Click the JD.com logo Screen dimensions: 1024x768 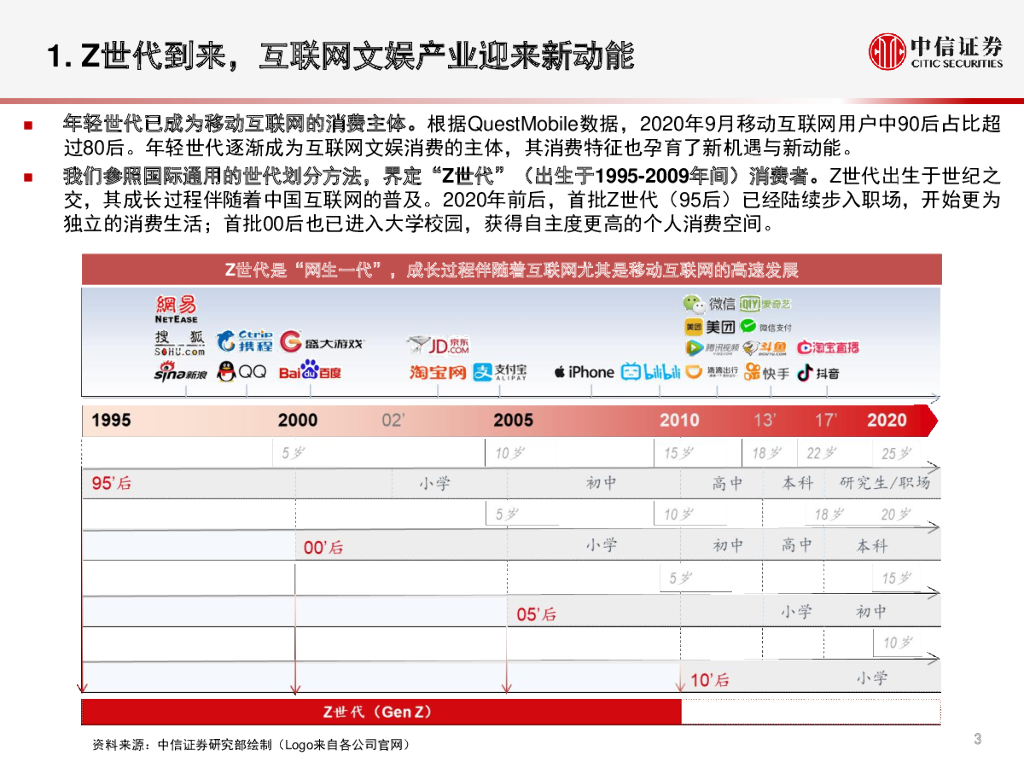point(438,344)
